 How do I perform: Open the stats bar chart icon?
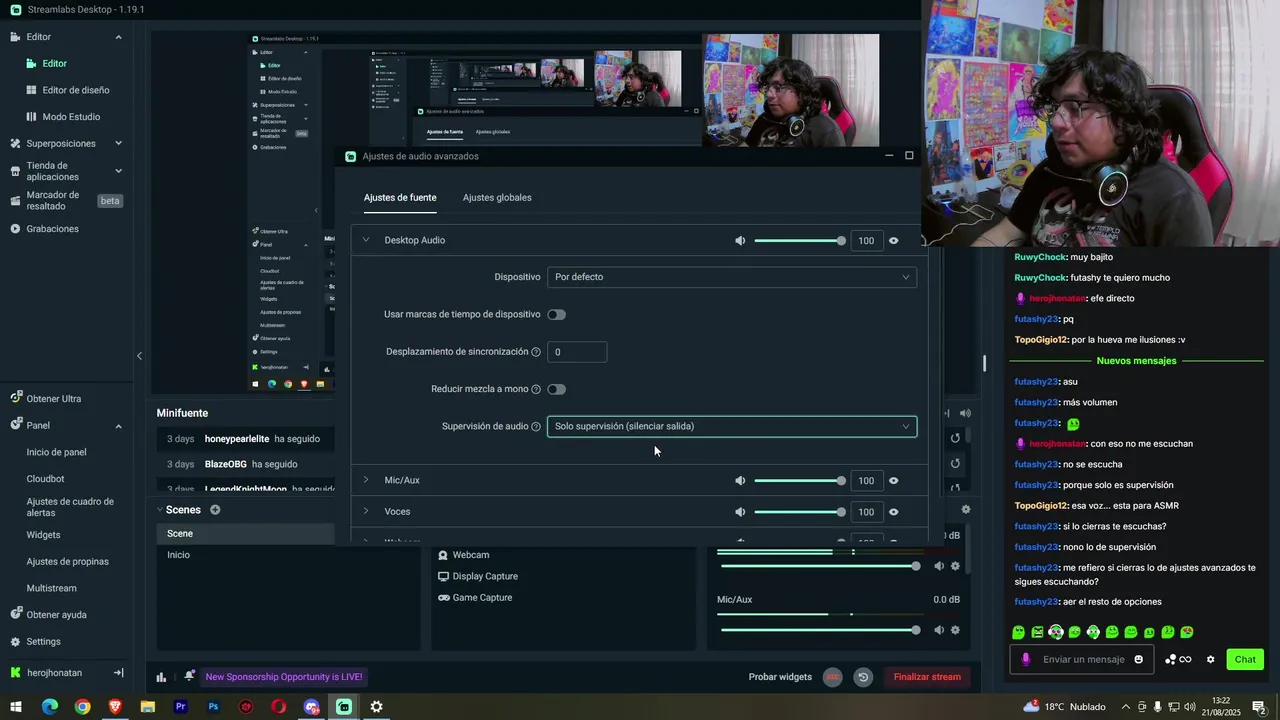tap(161, 677)
